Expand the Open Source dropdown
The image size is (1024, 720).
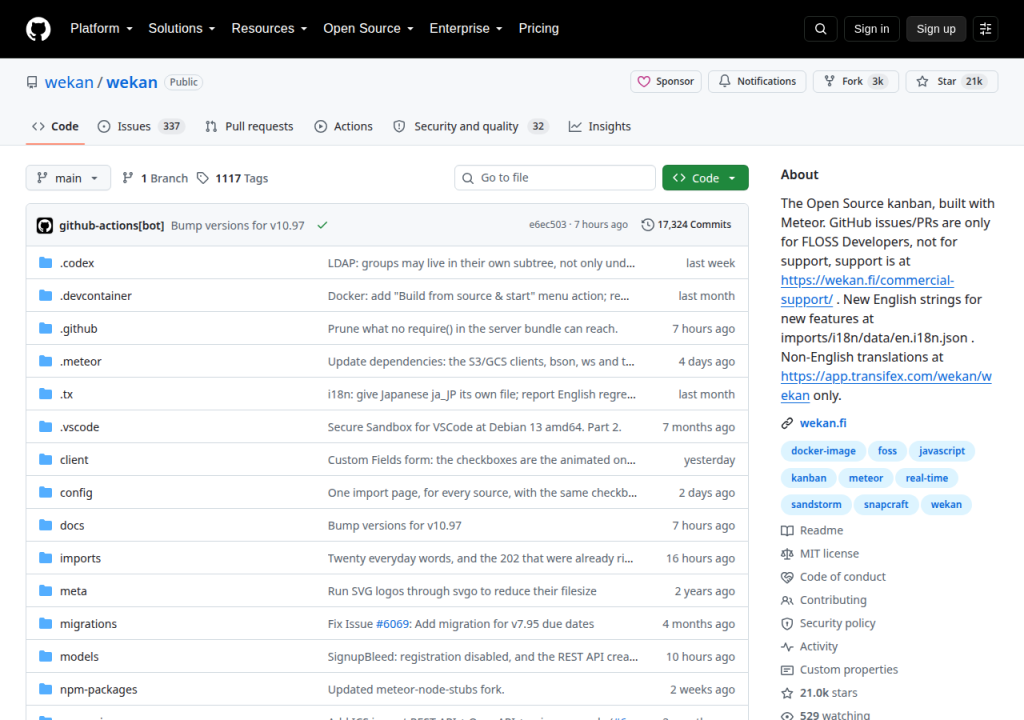368,29
